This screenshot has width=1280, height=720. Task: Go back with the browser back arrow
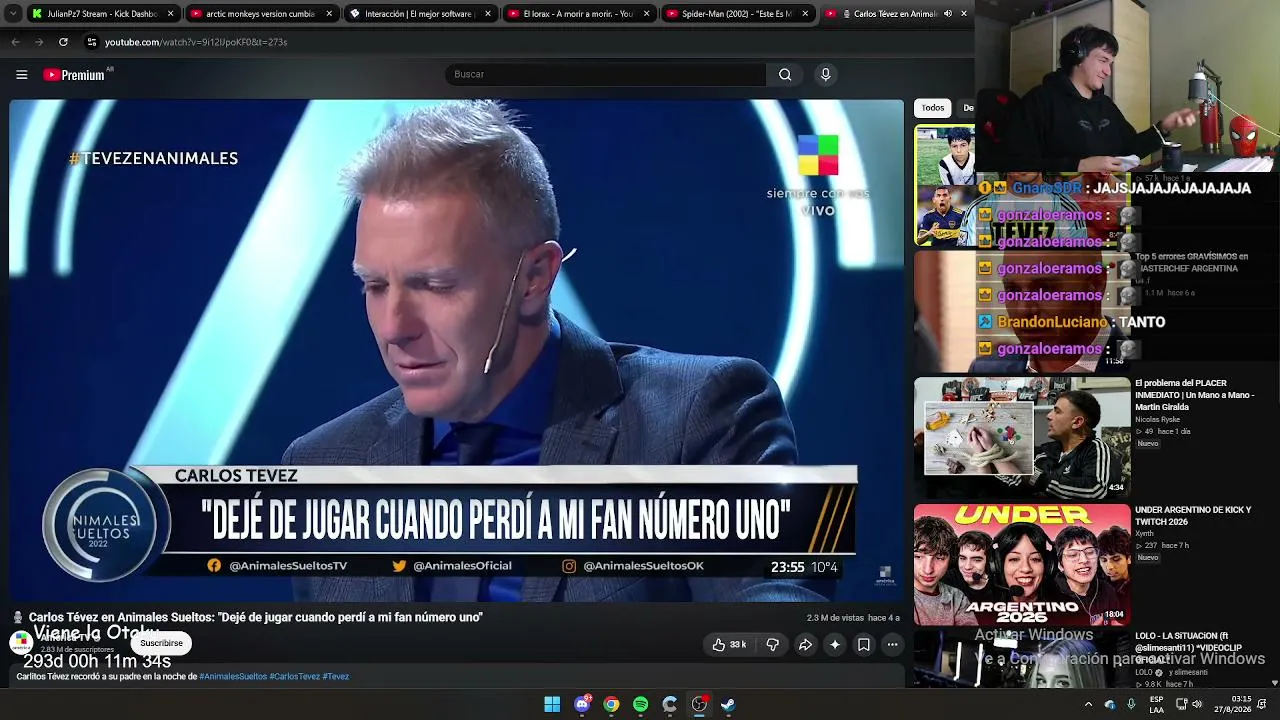click(15, 42)
